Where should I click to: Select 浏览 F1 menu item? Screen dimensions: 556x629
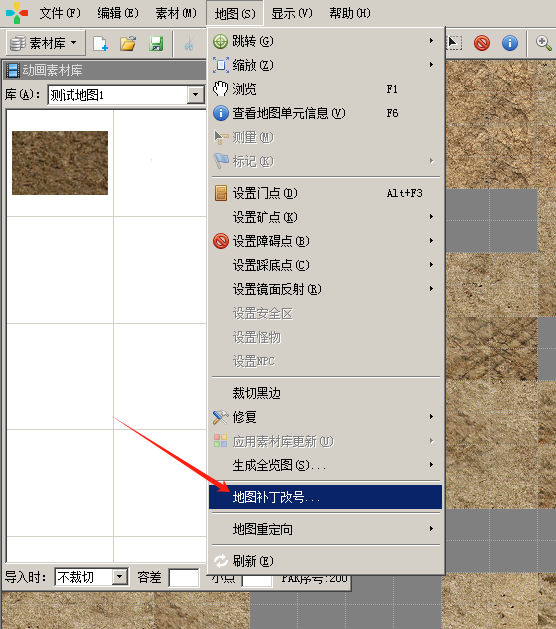point(325,89)
